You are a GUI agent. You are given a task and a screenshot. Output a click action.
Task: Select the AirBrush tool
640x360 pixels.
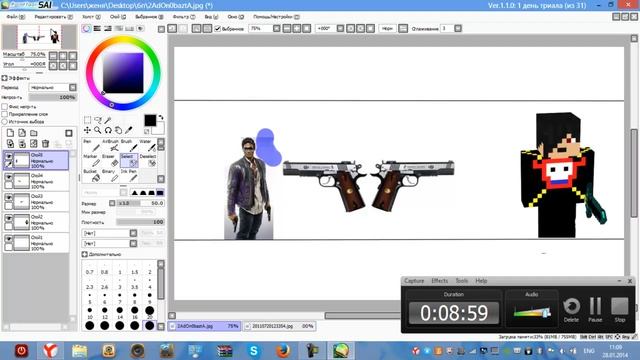(x=110, y=146)
